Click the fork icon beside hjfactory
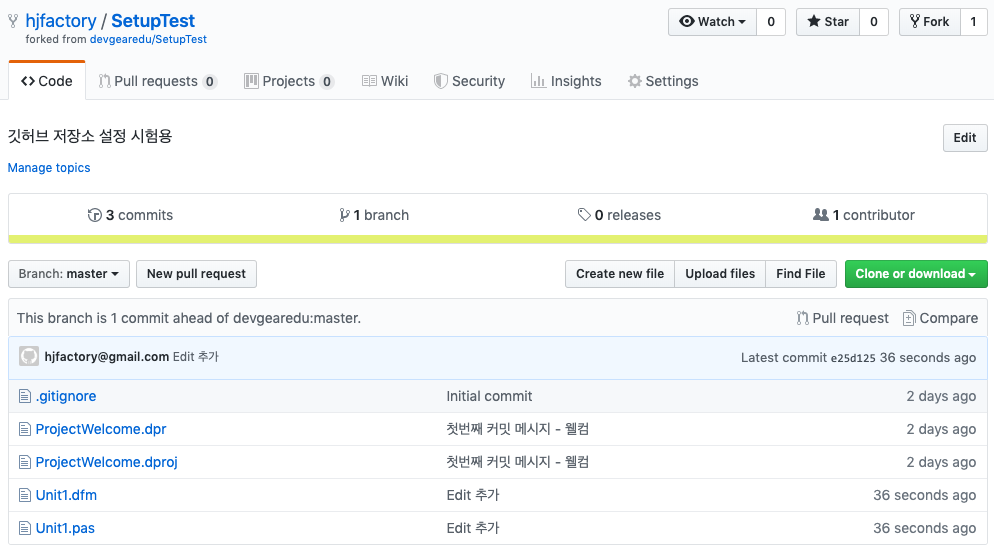994x554 pixels. (x=13, y=21)
